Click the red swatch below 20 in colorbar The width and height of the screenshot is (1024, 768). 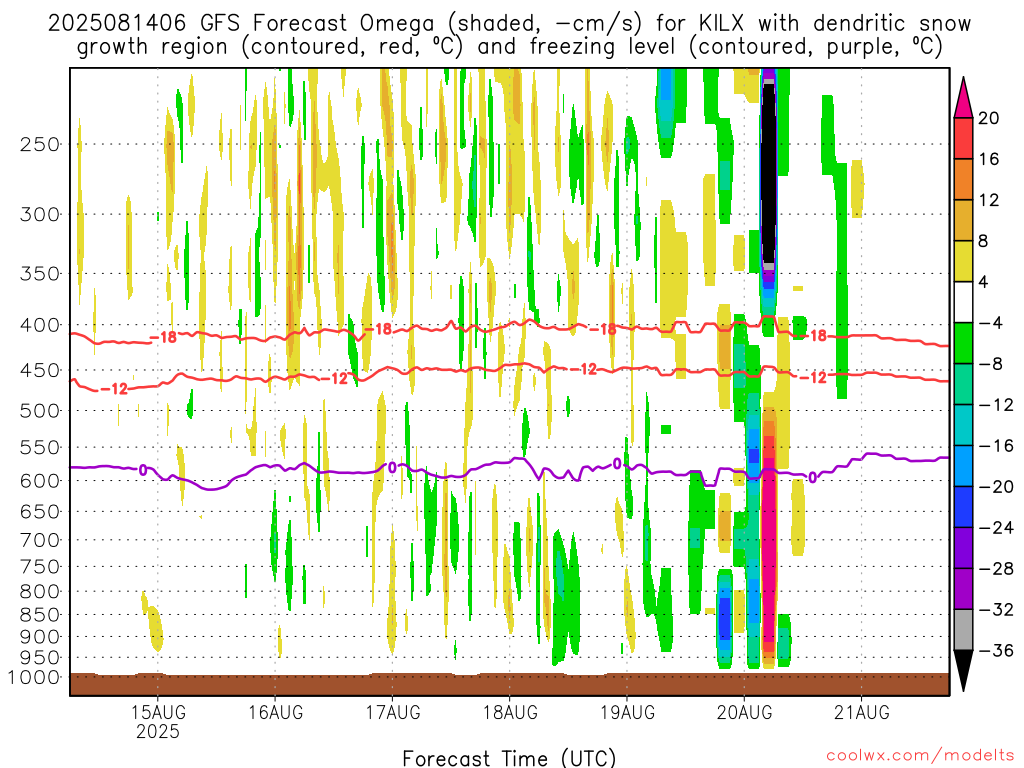tap(963, 138)
